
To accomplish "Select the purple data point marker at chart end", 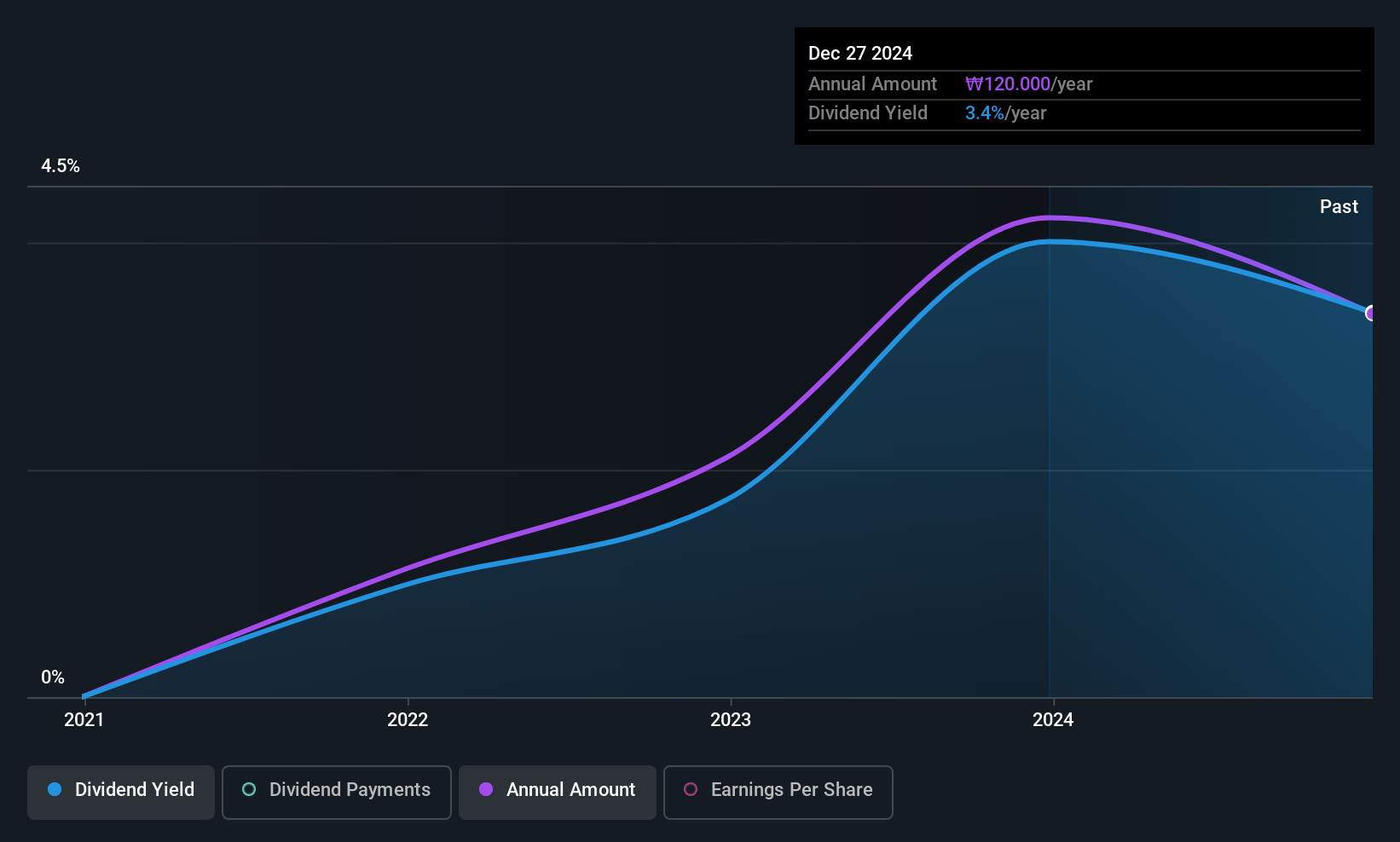I will coord(1371,313).
